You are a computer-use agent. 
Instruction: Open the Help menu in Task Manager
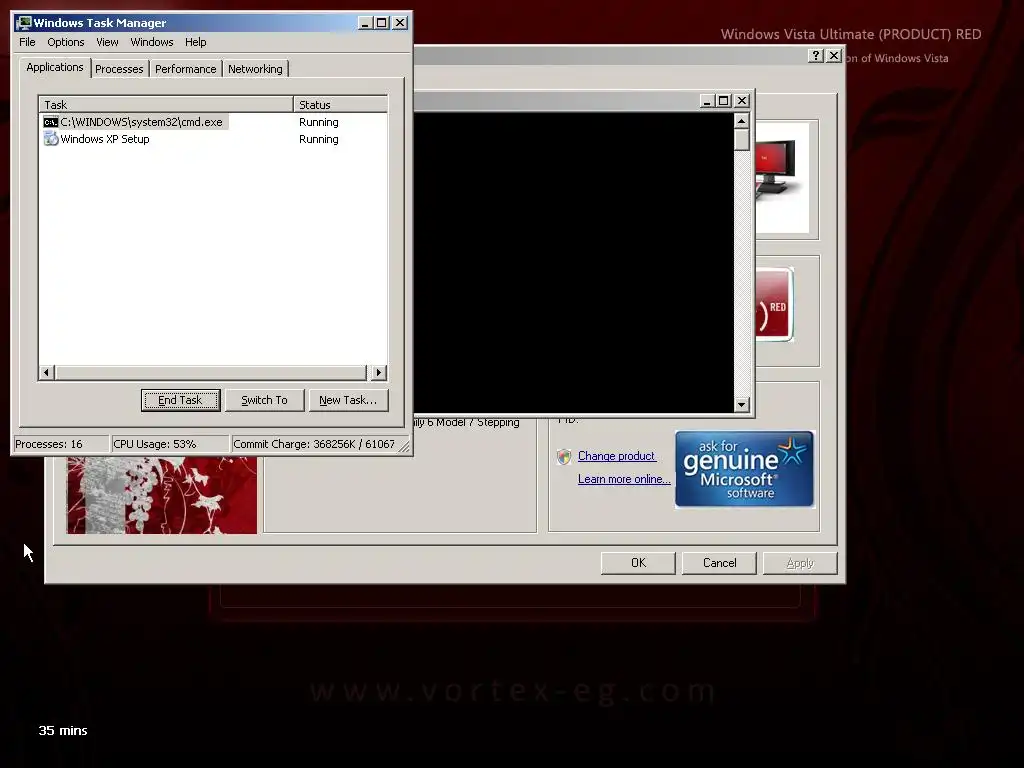195,42
